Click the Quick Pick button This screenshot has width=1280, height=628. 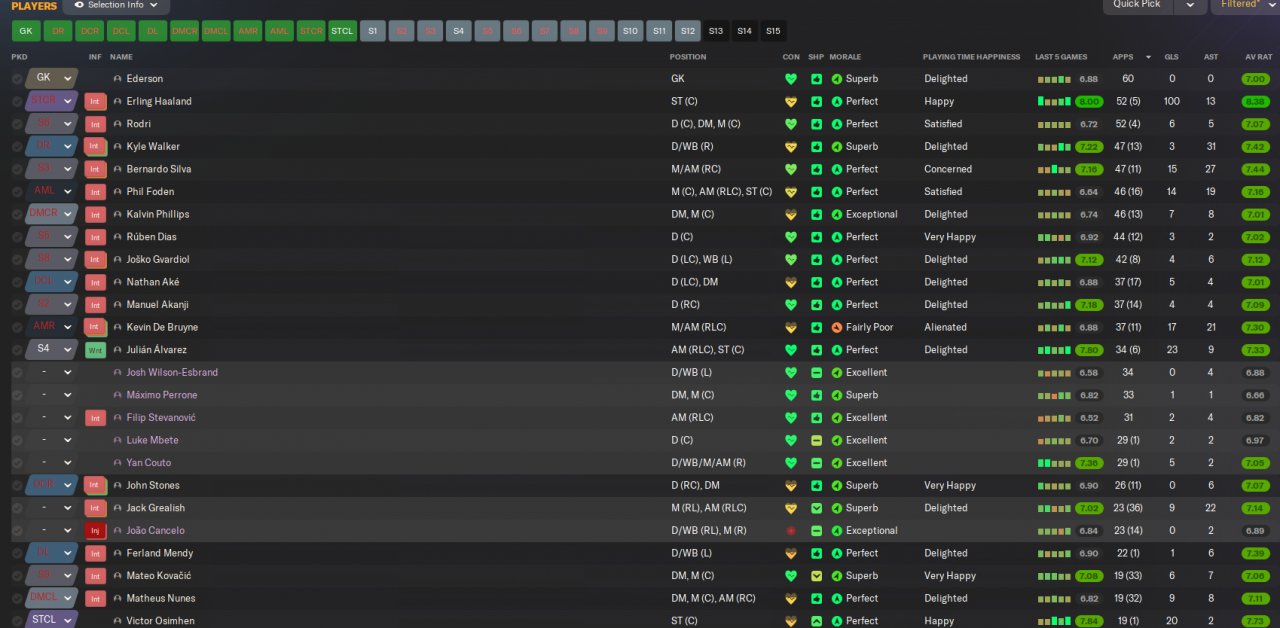(1137, 4)
